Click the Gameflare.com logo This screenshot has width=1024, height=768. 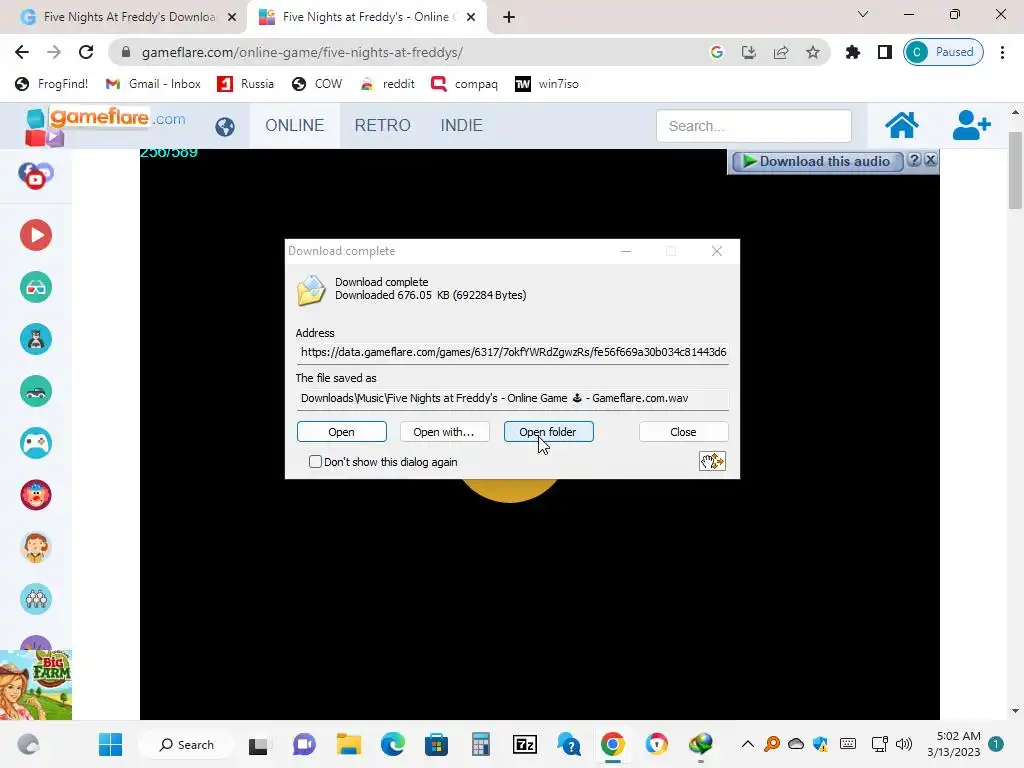104,125
